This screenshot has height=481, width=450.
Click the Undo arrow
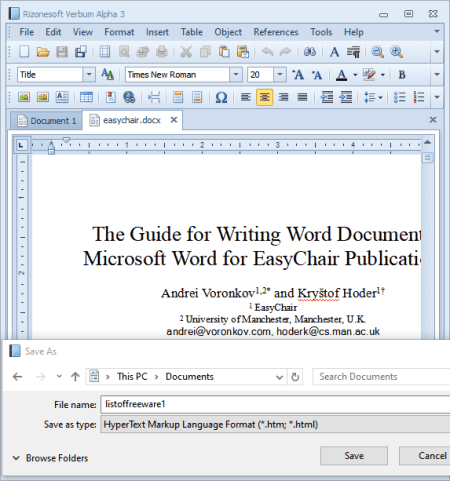point(267,52)
